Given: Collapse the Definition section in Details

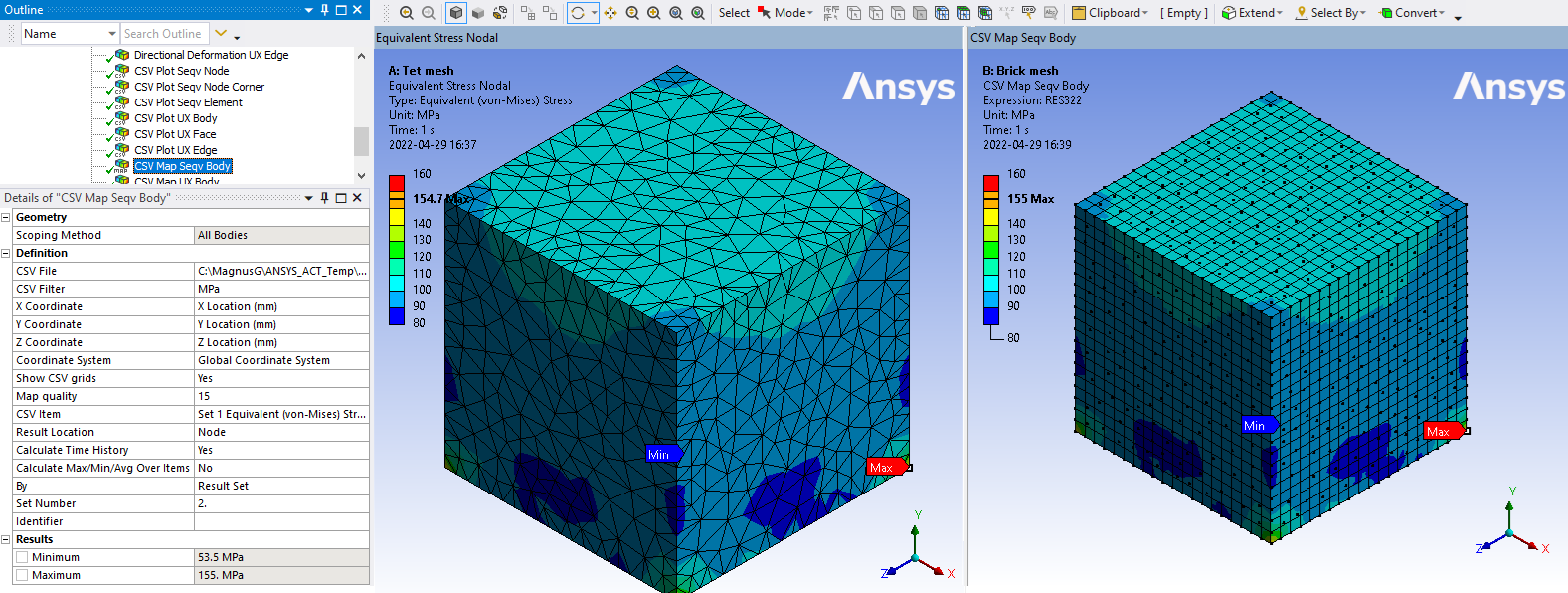Looking at the screenshot, I should click(x=6, y=253).
